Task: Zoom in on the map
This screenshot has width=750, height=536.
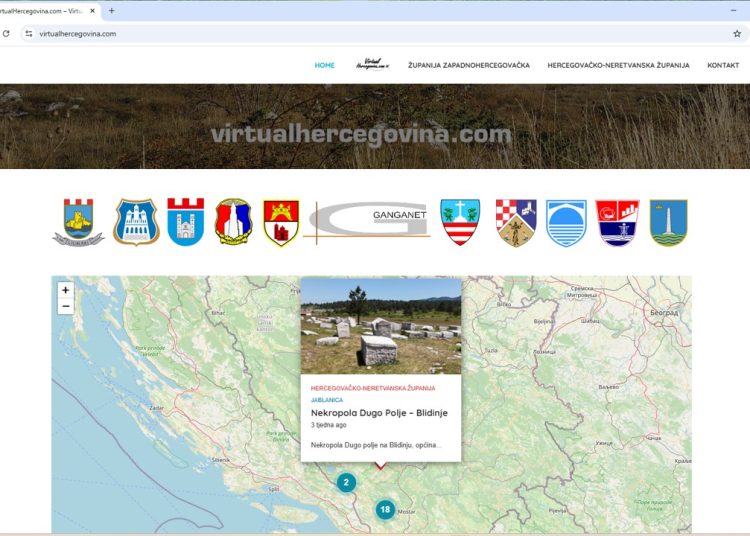Action: pos(66,290)
